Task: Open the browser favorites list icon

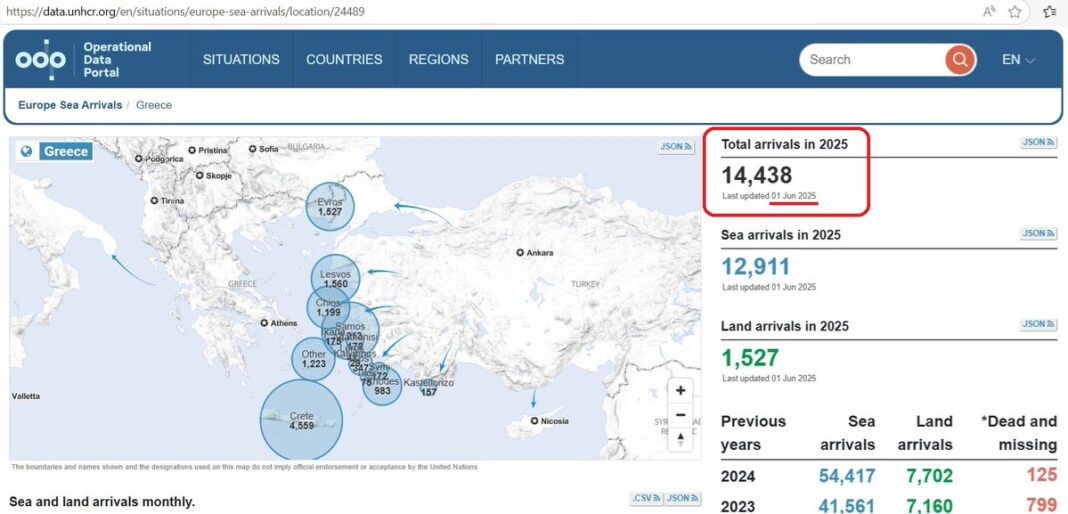Action: coord(1049,12)
